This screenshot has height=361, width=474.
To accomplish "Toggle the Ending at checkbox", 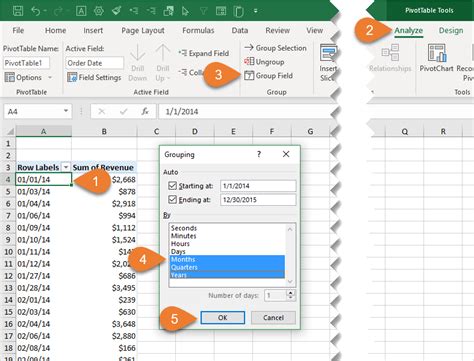I will tap(172, 200).
